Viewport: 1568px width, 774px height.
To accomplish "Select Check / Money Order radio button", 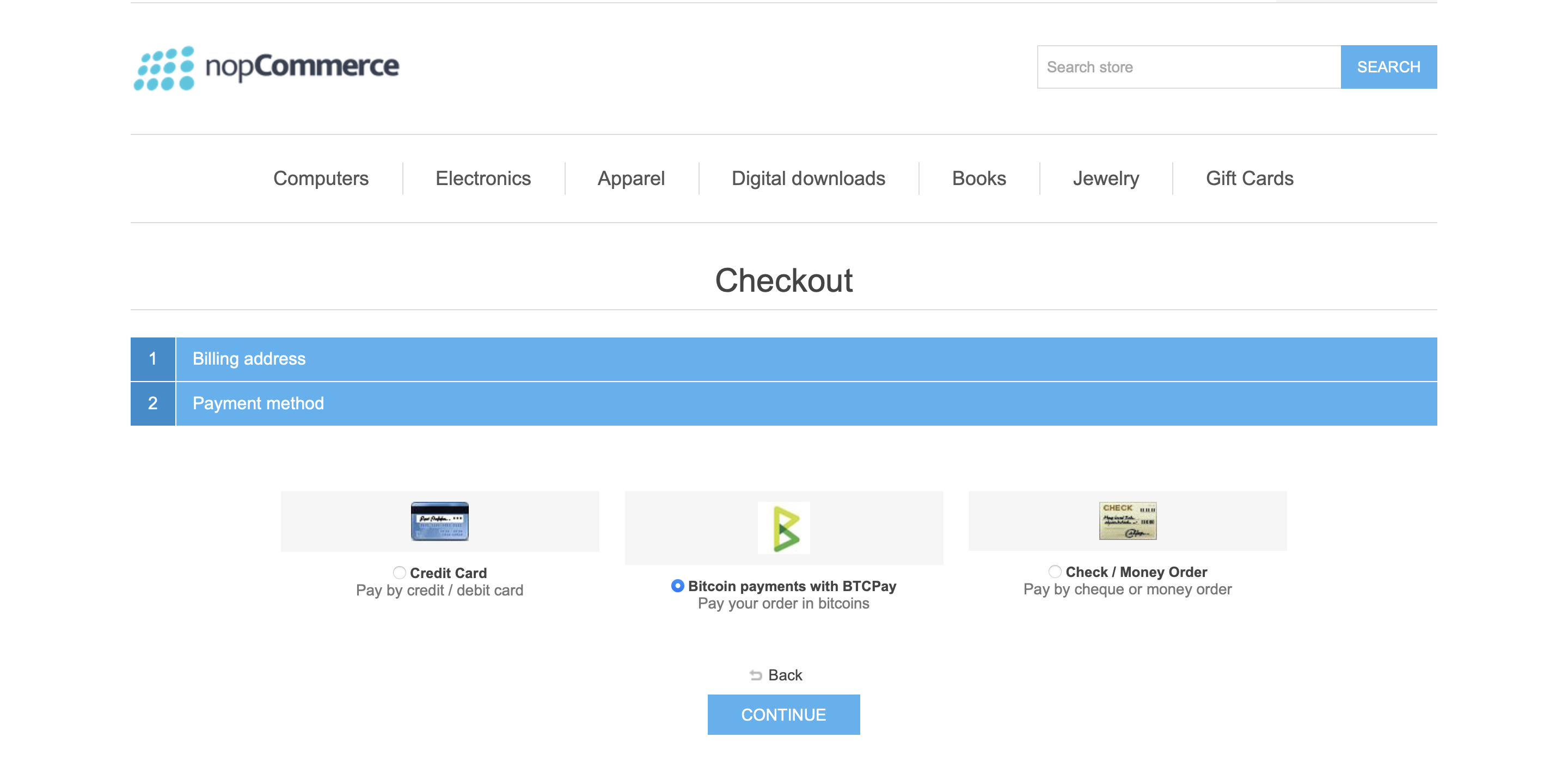I will pyautogui.click(x=1055, y=571).
